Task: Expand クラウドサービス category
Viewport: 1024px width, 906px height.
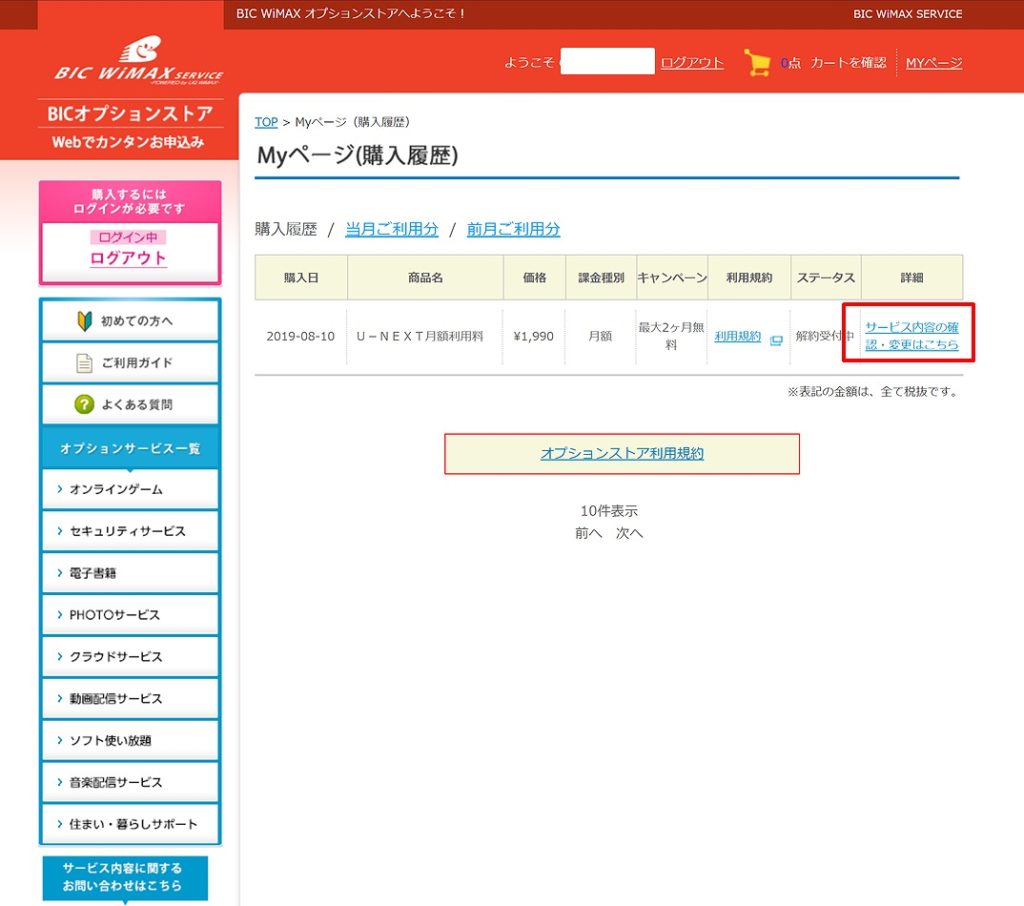Action: [130, 656]
